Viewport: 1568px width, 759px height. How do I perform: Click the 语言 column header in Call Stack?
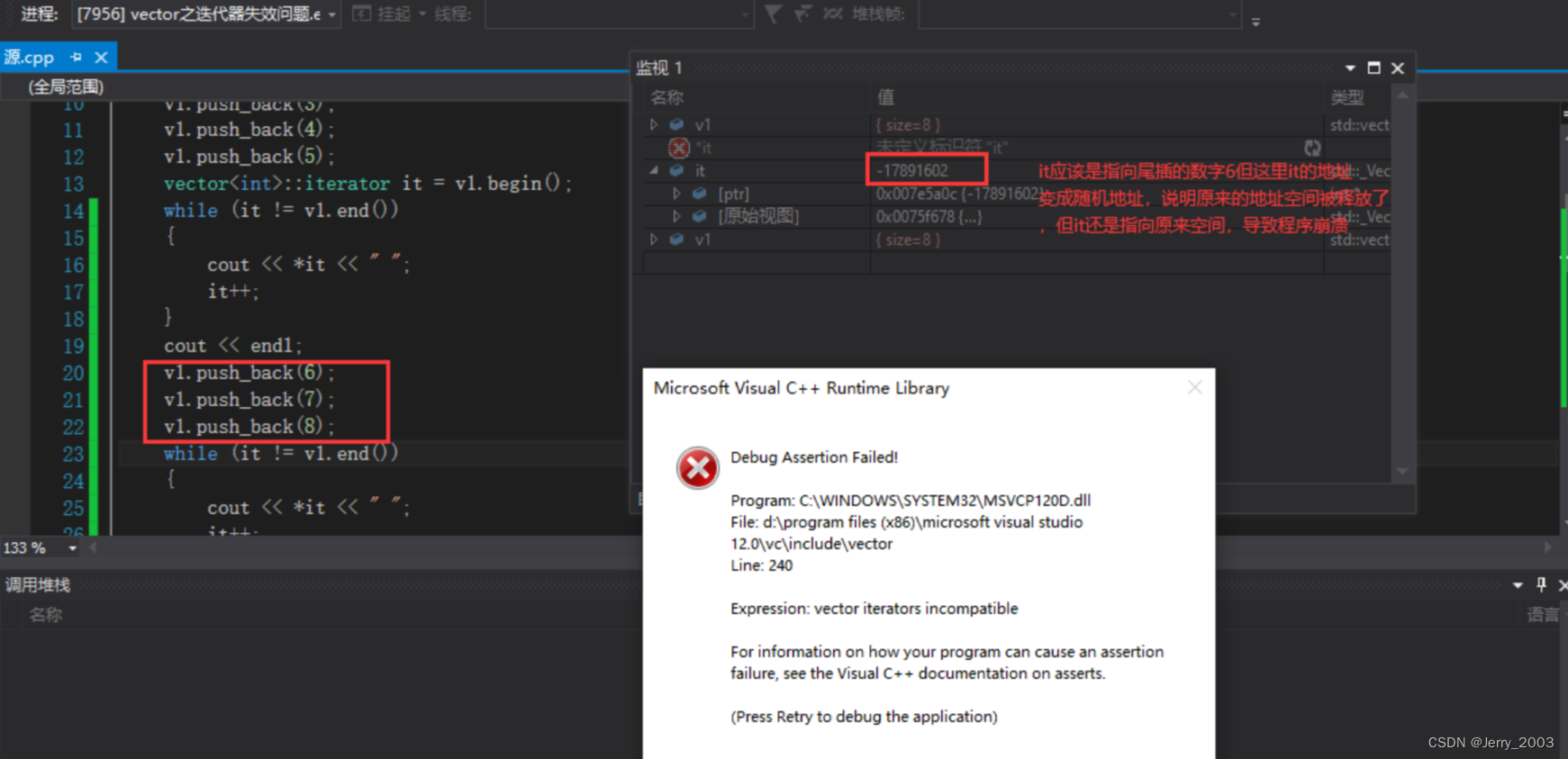click(1542, 615)
